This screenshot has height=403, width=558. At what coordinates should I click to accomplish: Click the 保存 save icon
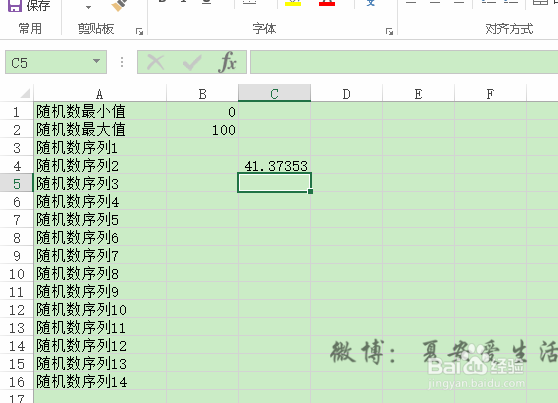(x=15, y=5)
